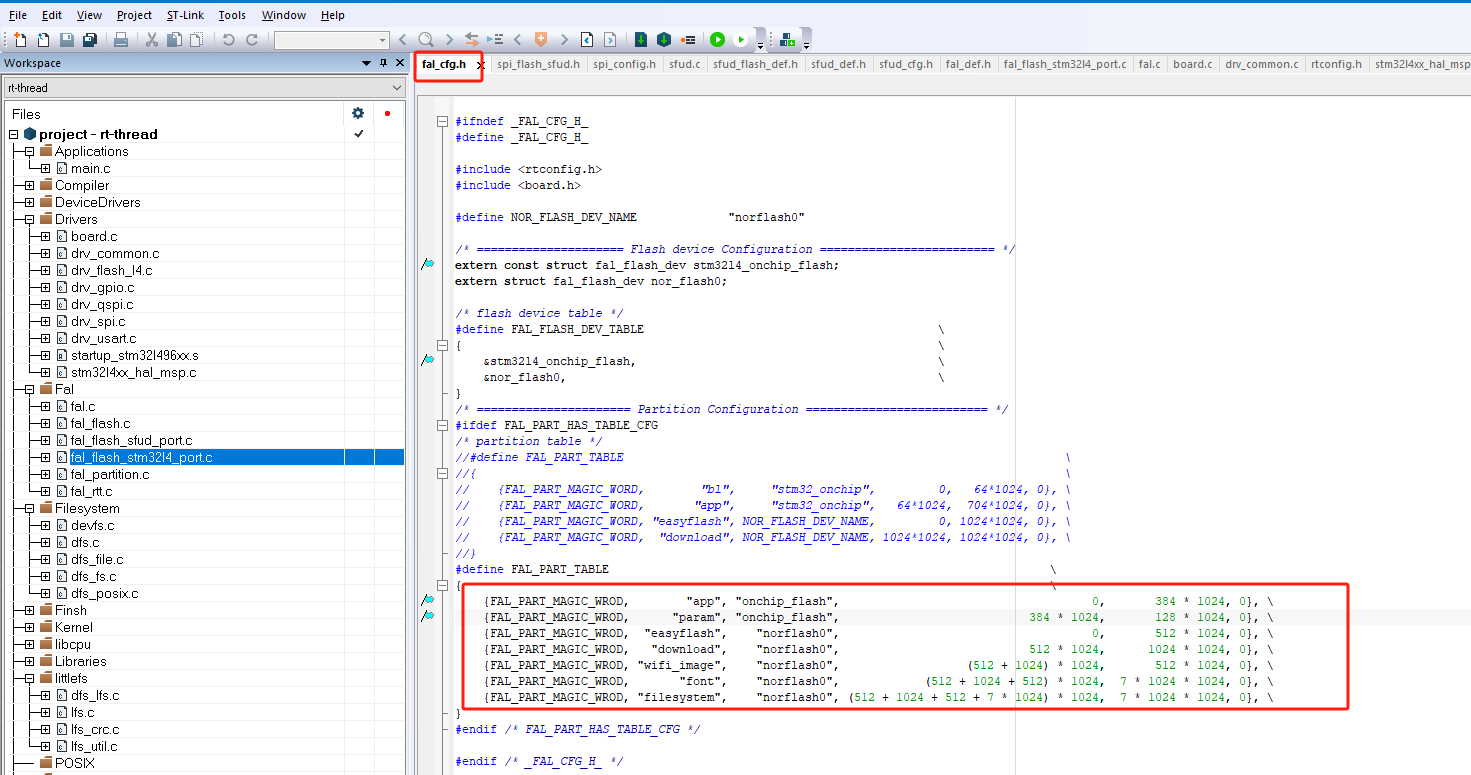The height and width of the screenshot is (775, 1471).
Task: Undo the last edit
Action: (x=228, y=40)
